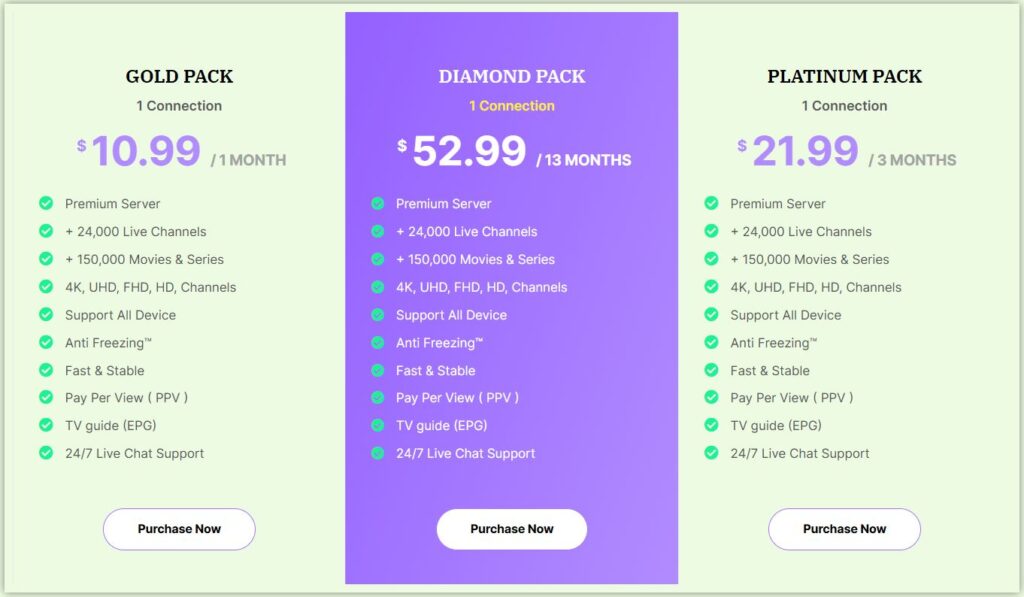Click the Fast & Stable checkmark under Gold Pack
This screenshot has height=597, width=1024.
point(46,370)
